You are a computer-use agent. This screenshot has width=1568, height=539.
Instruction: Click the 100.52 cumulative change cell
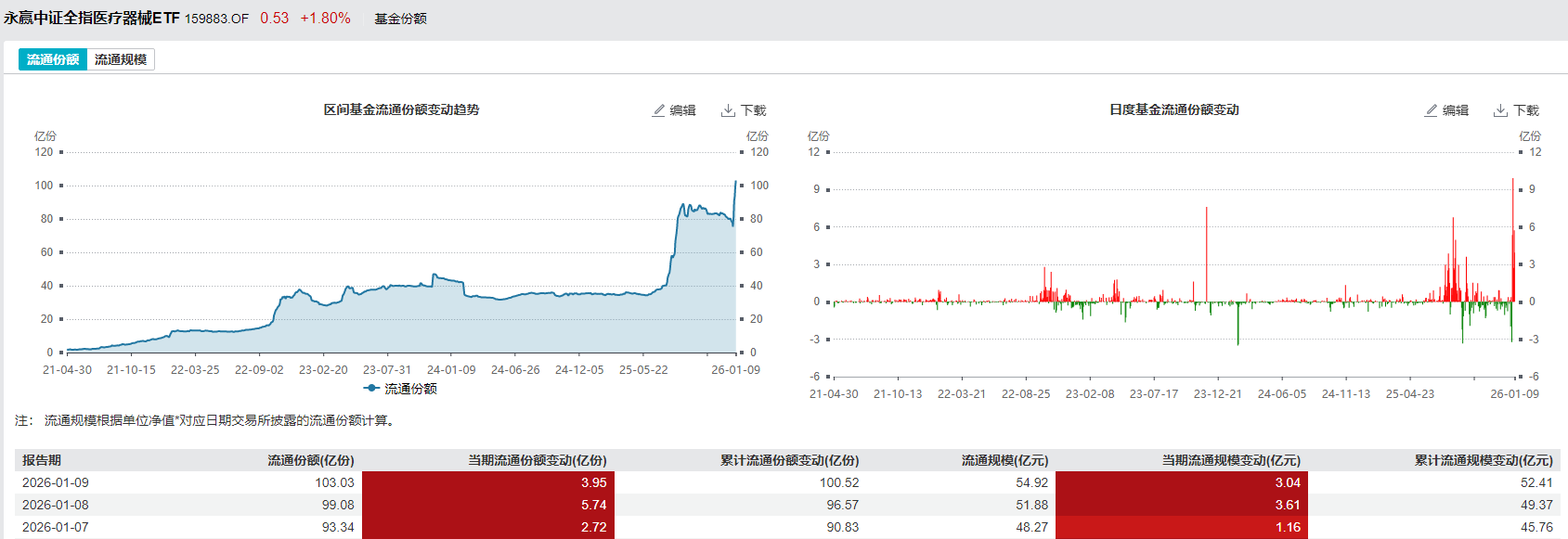tap(839, 482)
